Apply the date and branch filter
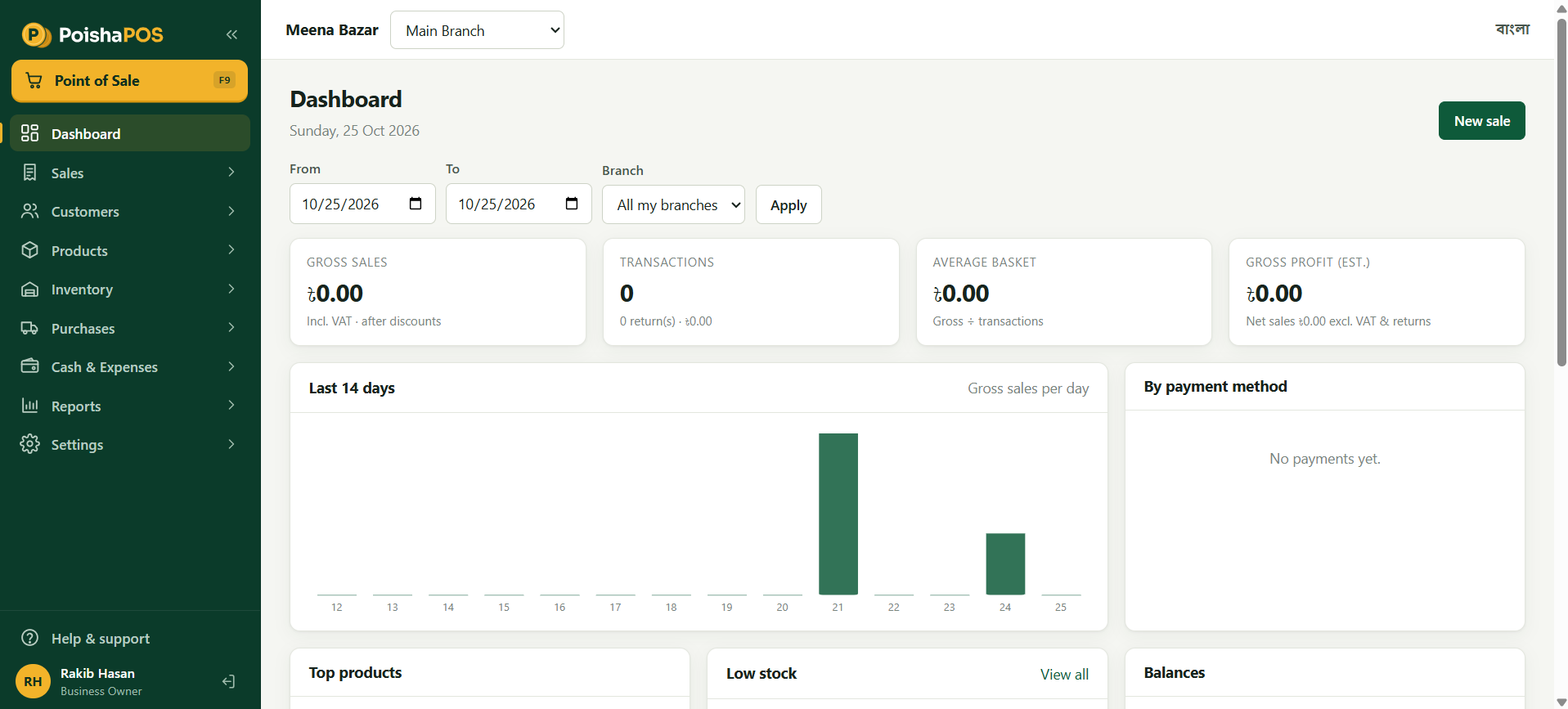The image size is (1568, 709). click(x=788, y=204)
